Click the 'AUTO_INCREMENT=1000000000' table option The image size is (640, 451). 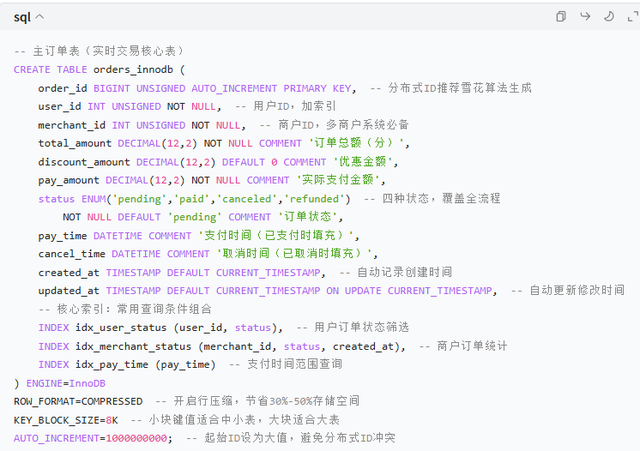[x=90, y=438]
